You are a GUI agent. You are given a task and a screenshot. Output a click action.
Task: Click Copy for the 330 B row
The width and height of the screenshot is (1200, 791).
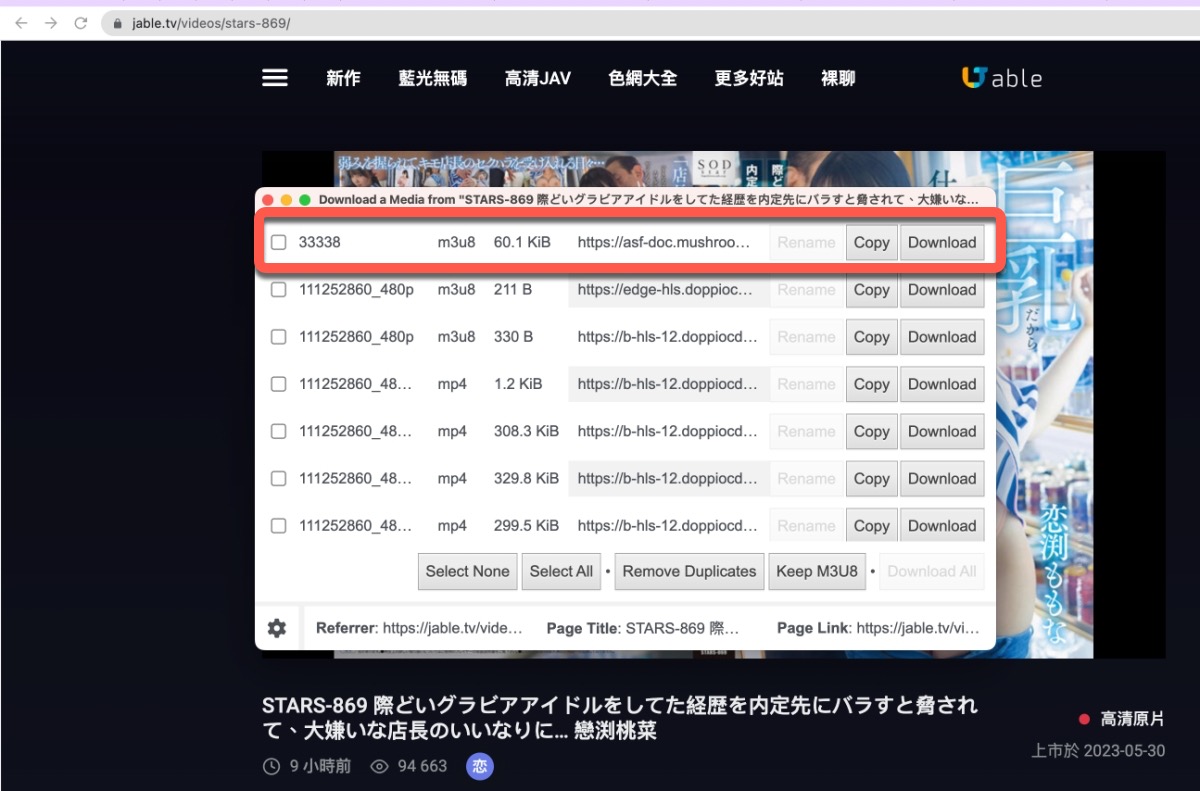[x=871, y=337]
